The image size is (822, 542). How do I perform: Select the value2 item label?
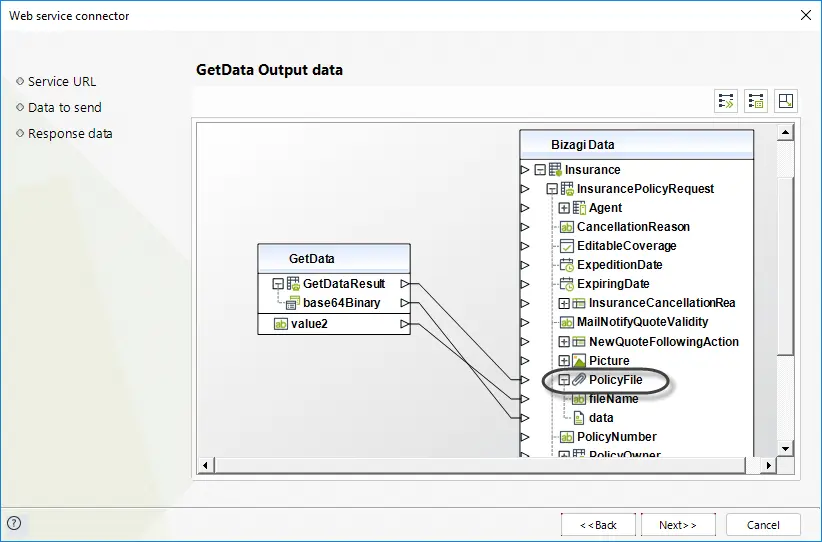309,324
